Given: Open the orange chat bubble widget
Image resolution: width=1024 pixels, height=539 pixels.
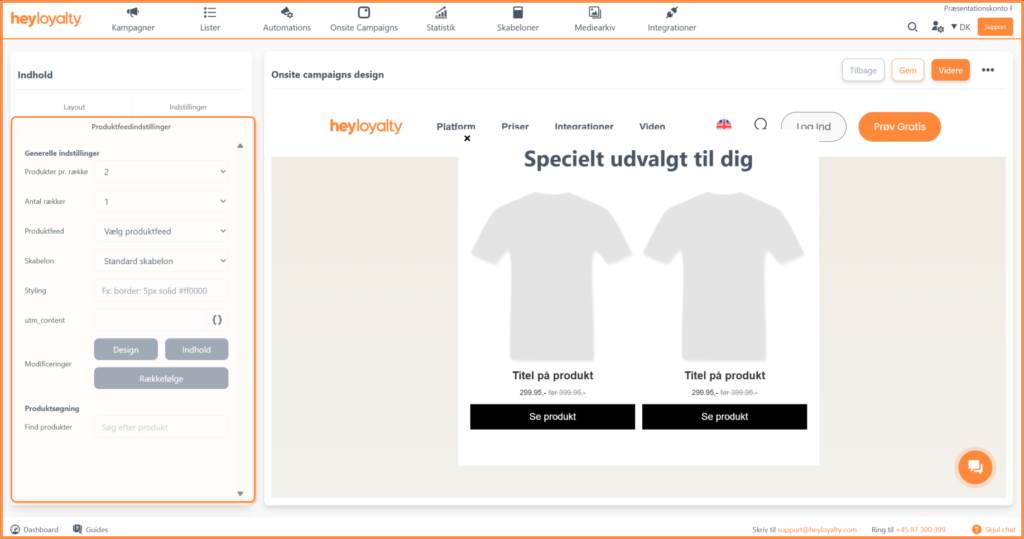Looking at the screenshot, I should pos(976,467).
